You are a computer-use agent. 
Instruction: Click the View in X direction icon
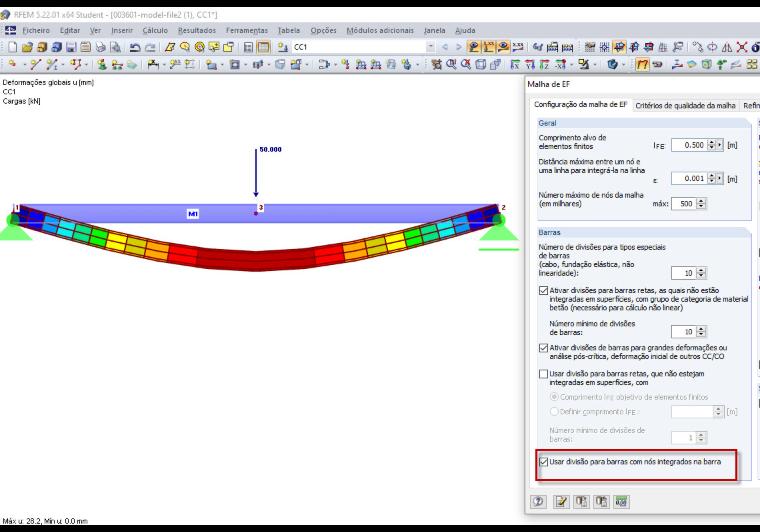click(x=515, y=64)
